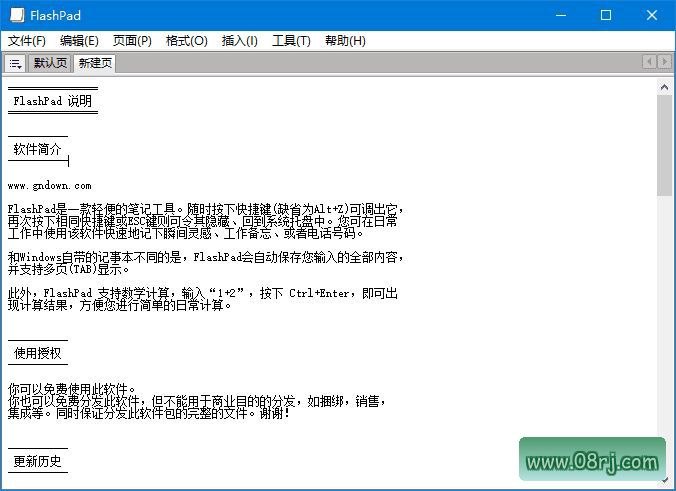Maximize the FlashPad window
676x491 pixels.
[606, 15]
